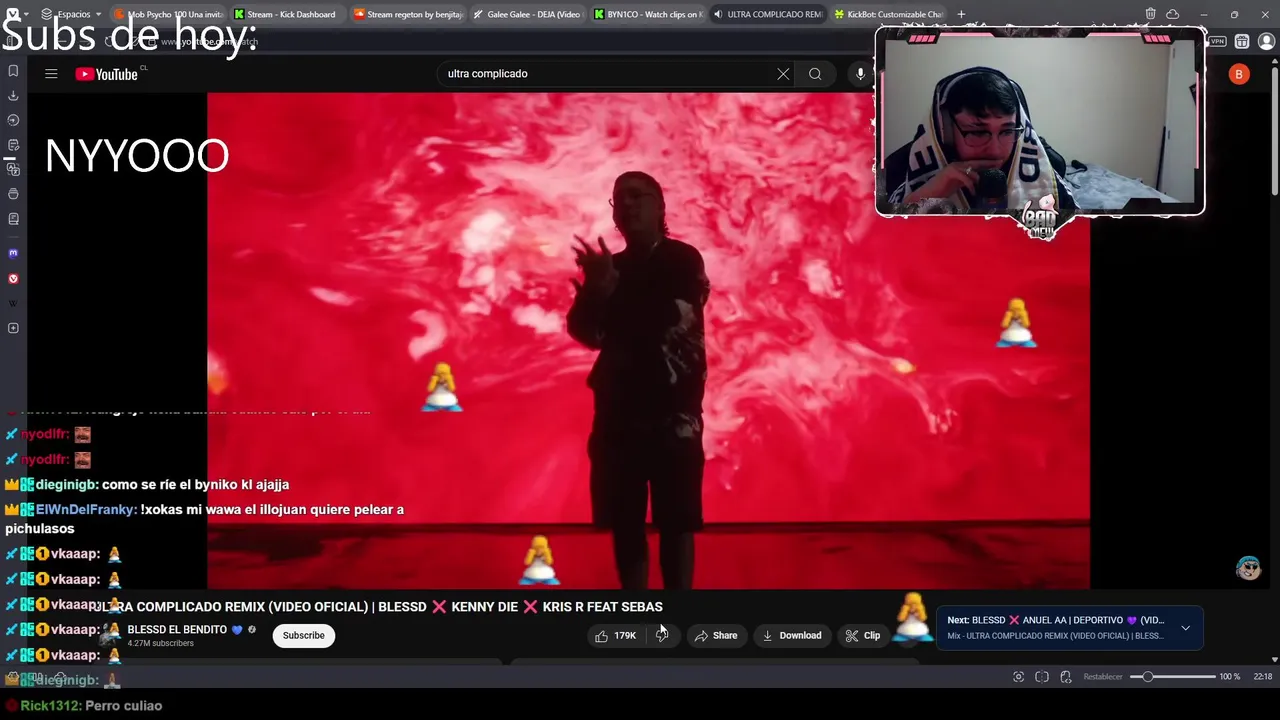
Task: Open the history clock icon in sidebar
Action: [13, 120]
